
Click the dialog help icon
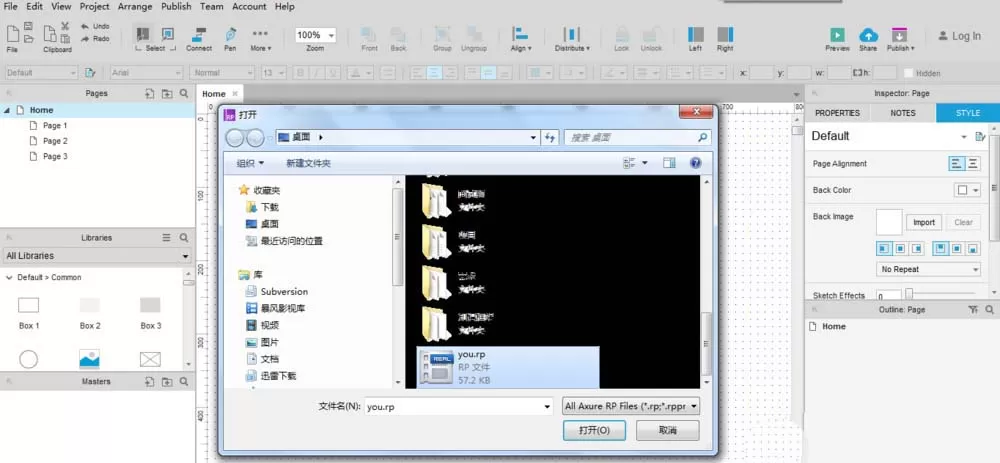tap(696, 163)
